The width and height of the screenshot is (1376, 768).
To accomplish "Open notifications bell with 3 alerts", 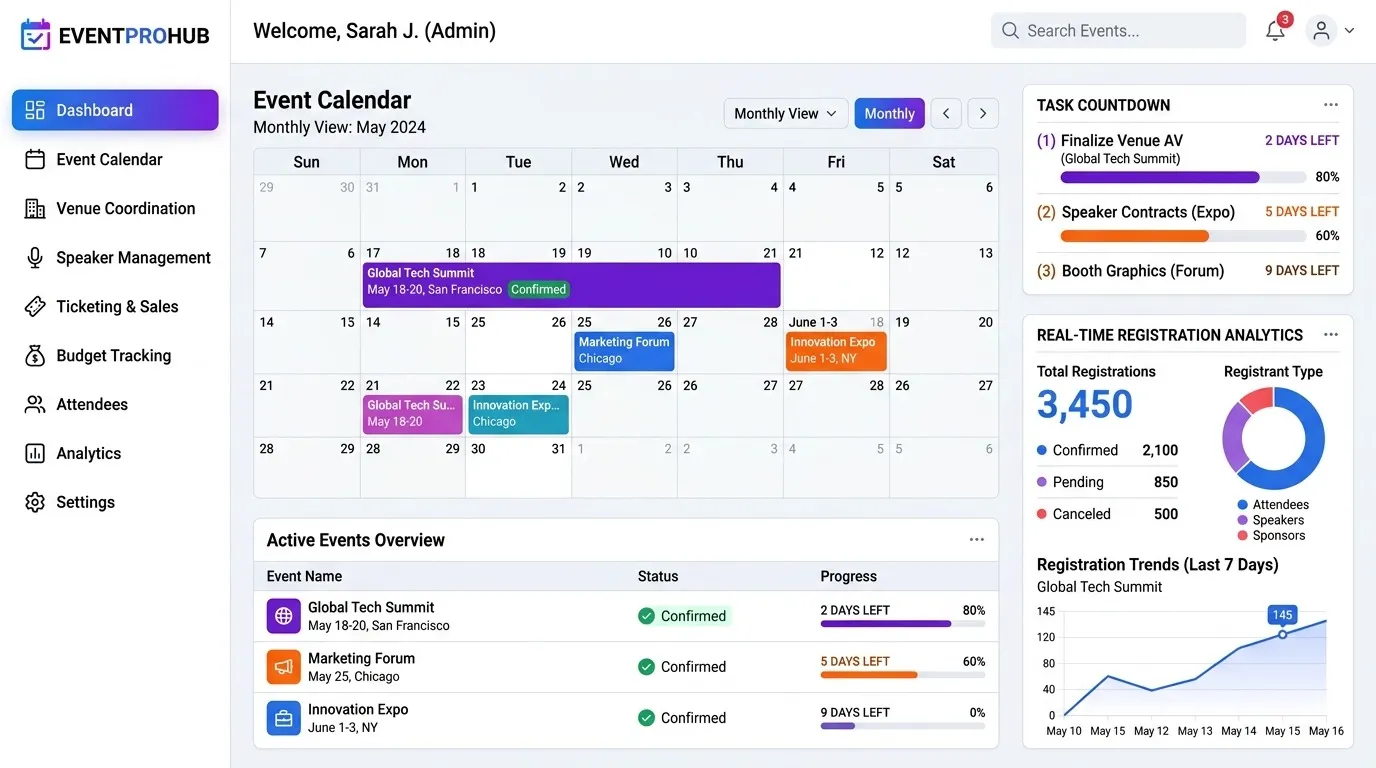I will tap(1276, 30).
